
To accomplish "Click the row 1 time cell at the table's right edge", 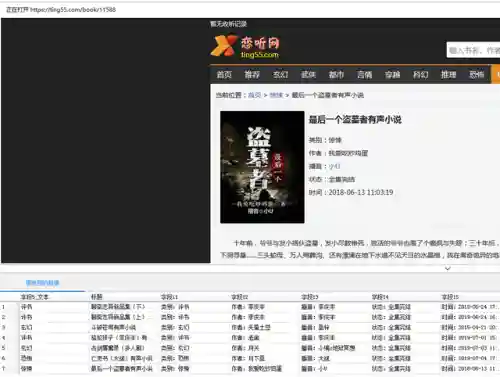I will [x=470, y=307].
